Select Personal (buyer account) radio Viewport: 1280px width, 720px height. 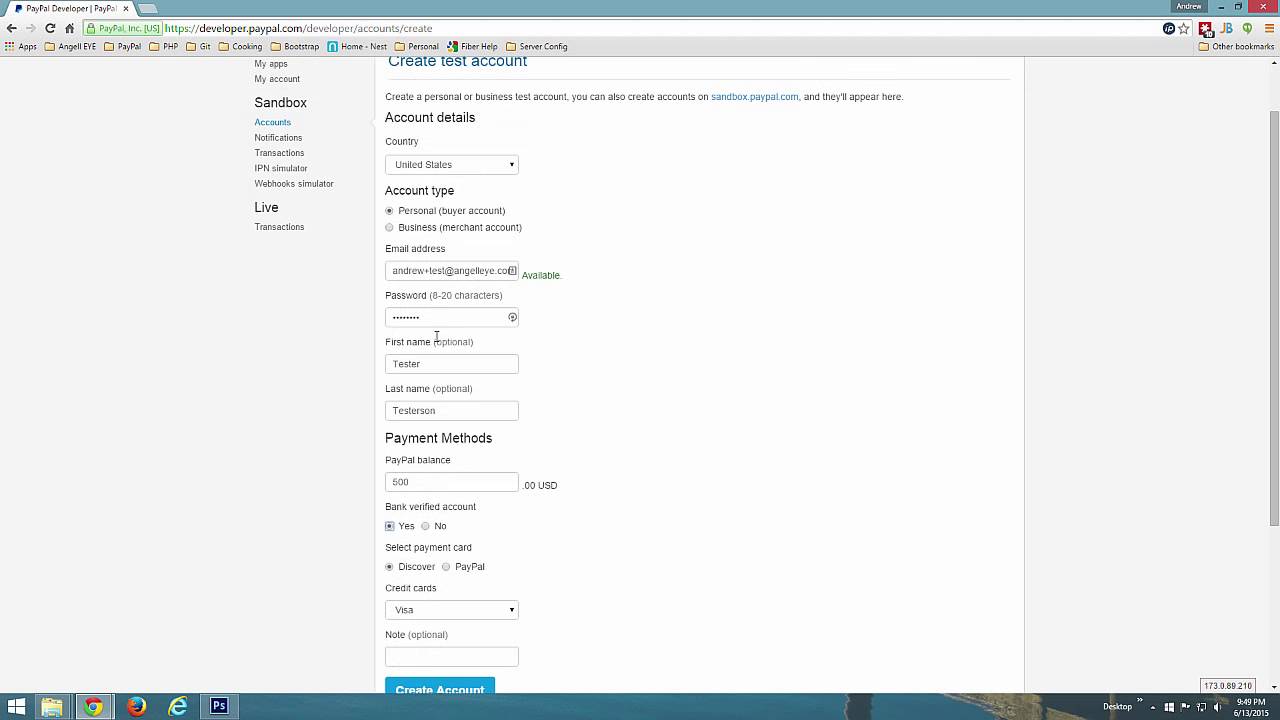click(x=389, y=211)
